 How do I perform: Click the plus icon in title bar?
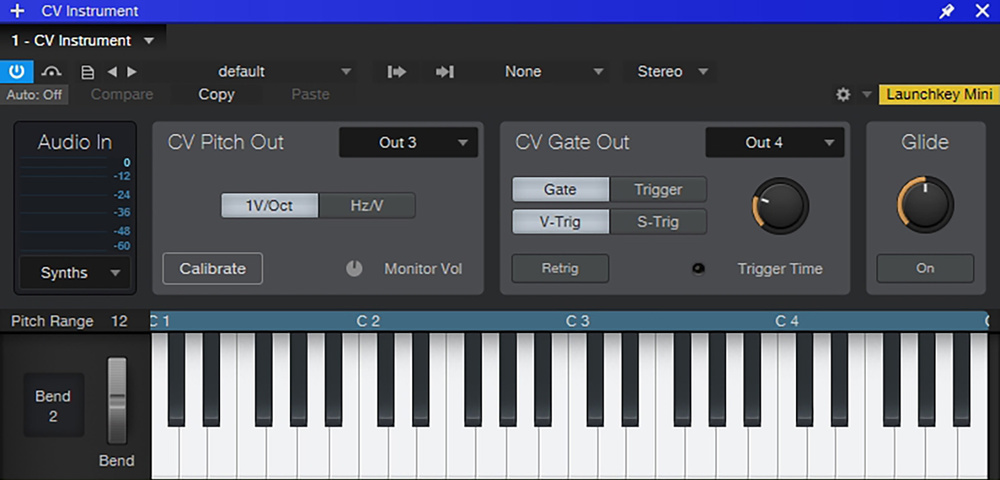17,11
